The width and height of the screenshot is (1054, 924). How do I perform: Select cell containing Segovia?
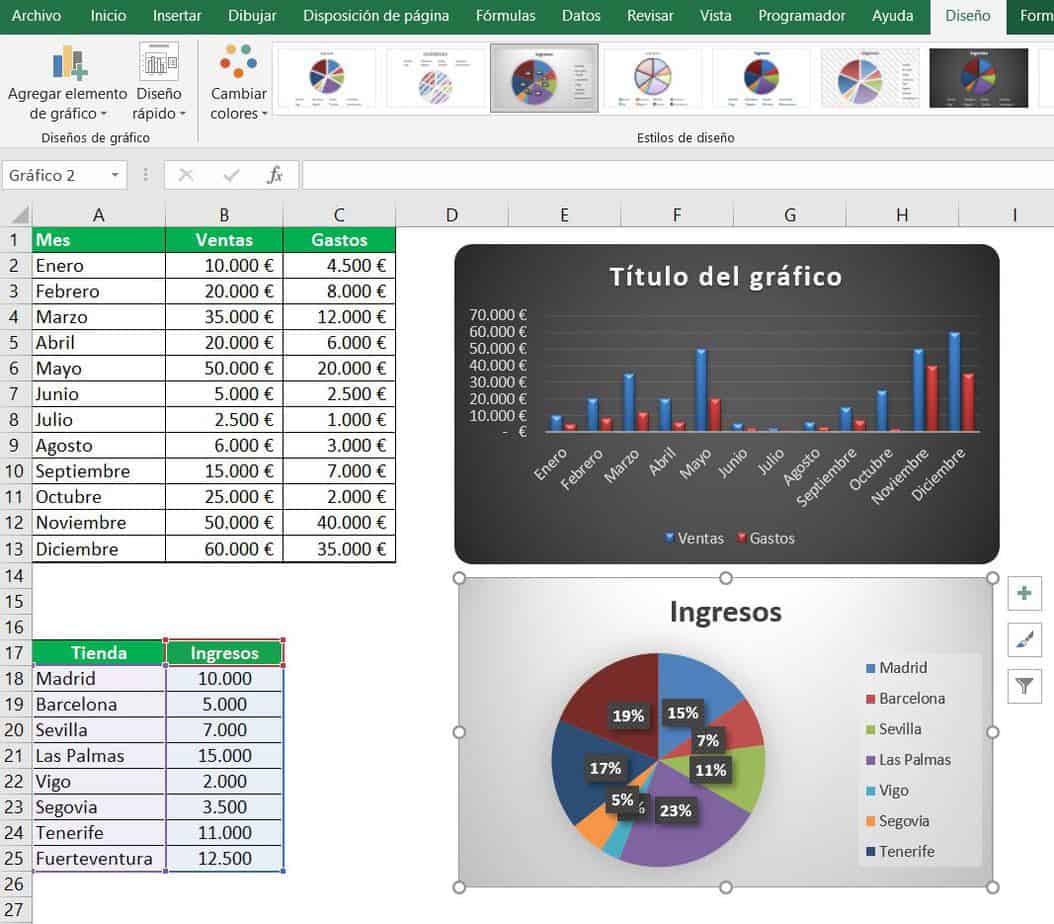98,807
